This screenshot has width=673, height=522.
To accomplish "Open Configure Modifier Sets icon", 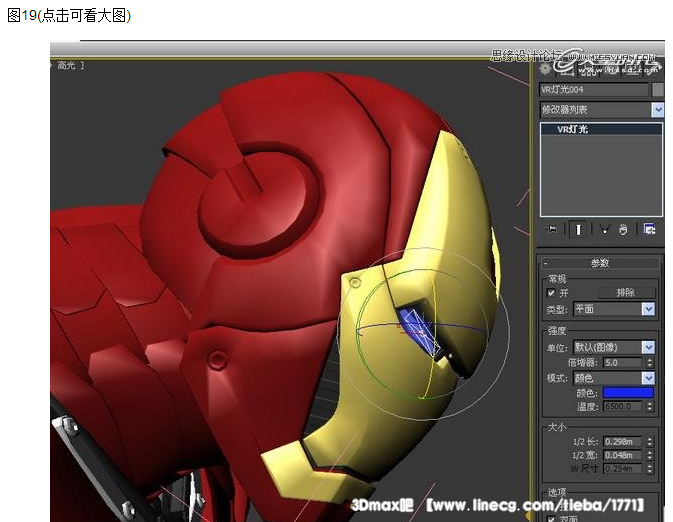I will tap(649, 230).
